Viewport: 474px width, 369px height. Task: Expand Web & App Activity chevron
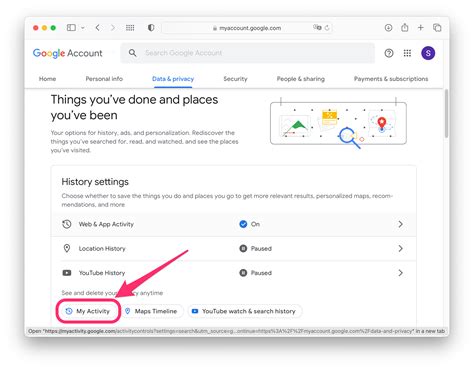point(400,224)
